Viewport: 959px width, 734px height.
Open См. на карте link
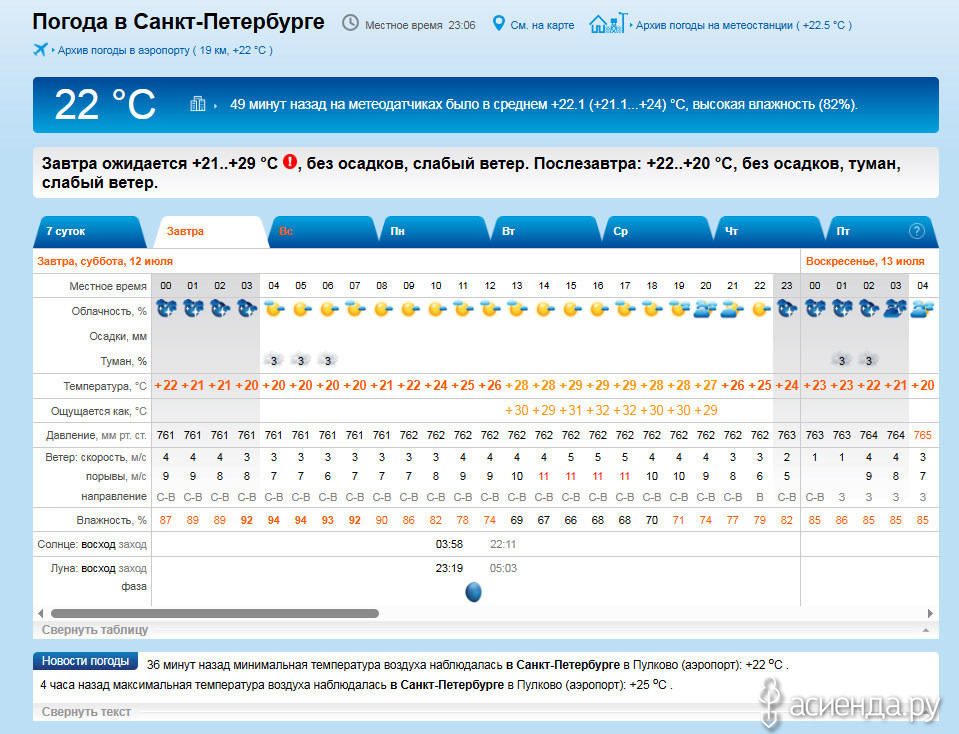[x=542, y=25]
